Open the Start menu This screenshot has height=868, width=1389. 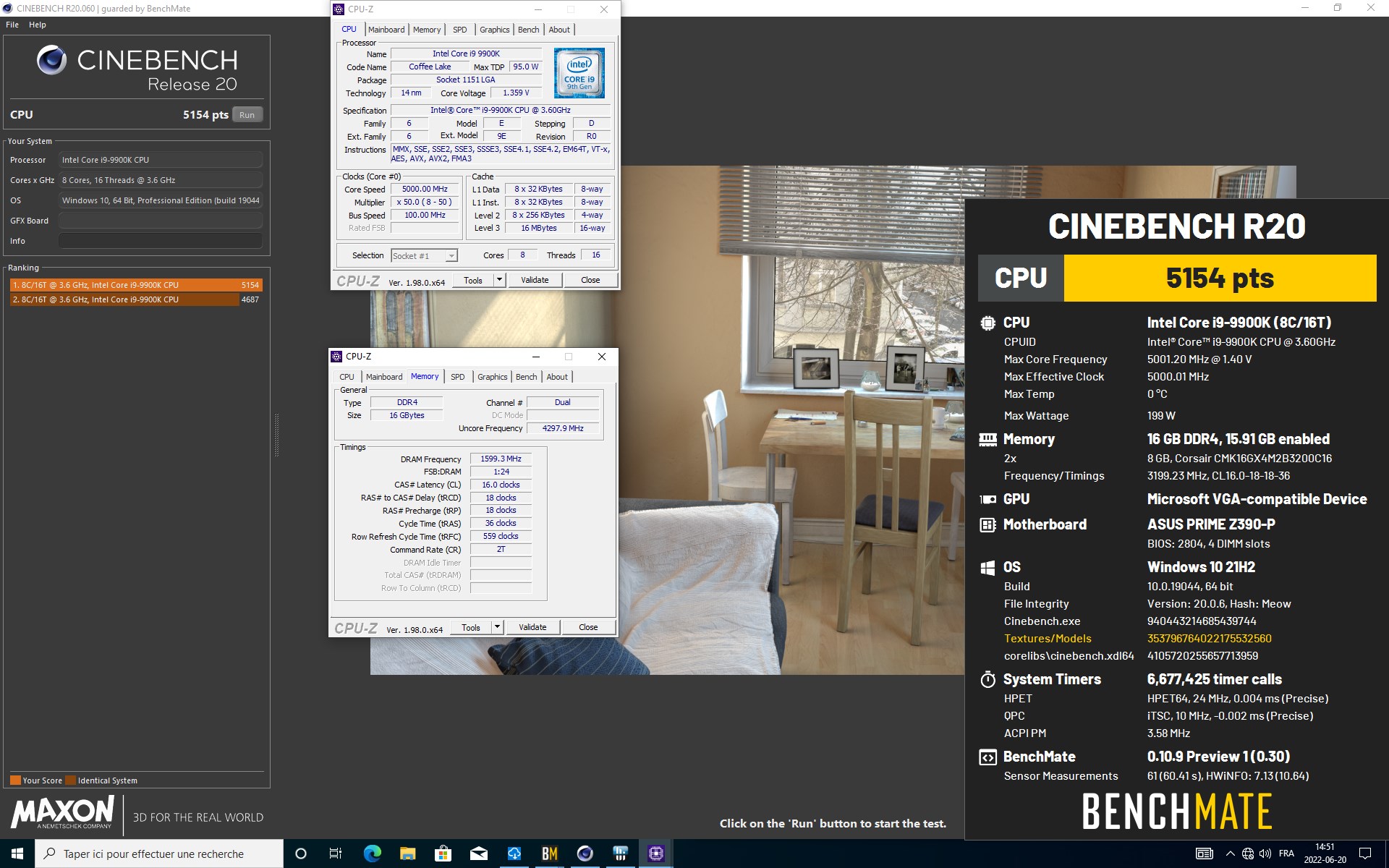coord(17,854)
